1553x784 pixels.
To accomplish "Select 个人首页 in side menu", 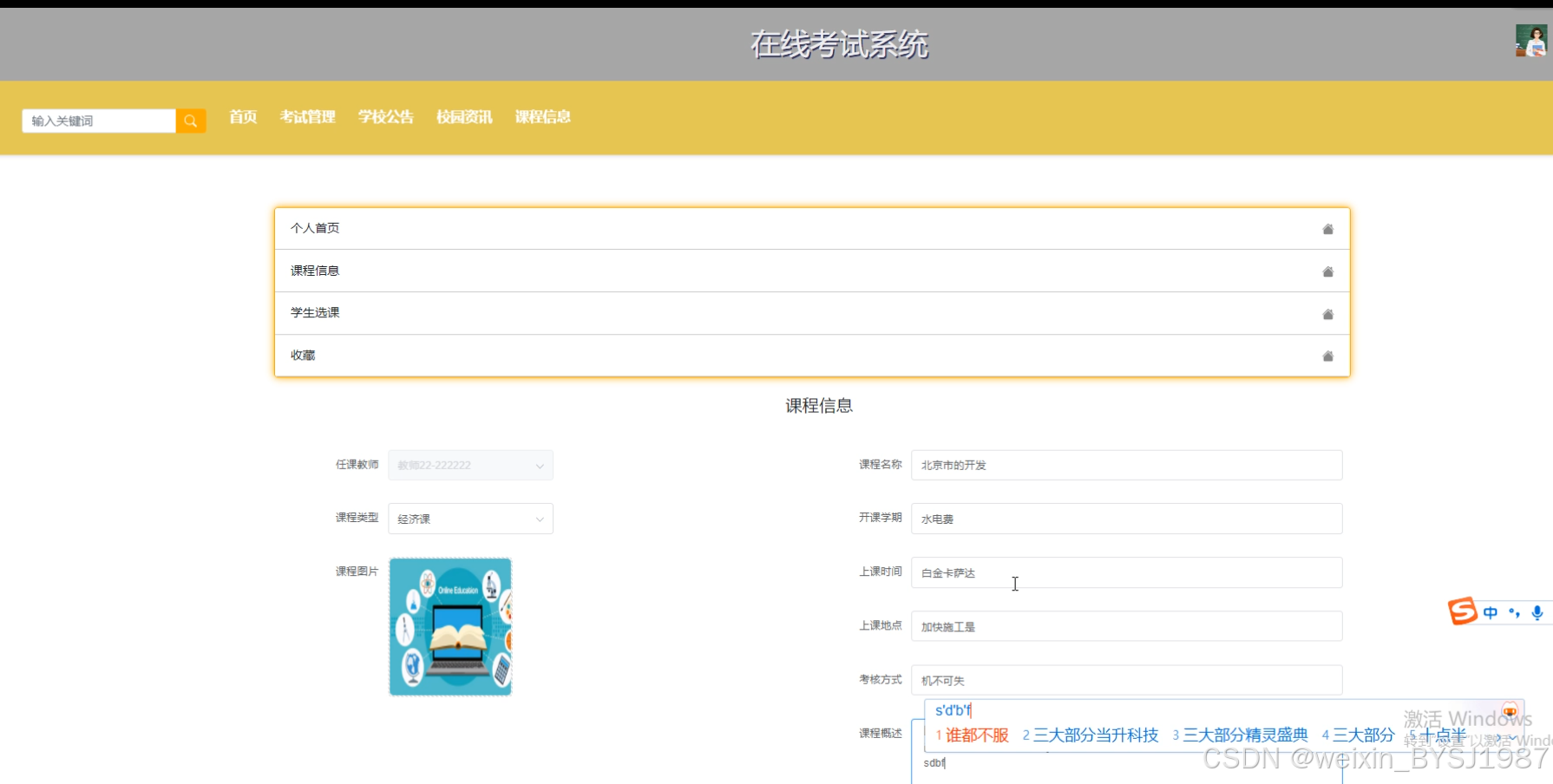I will (812, 229).
